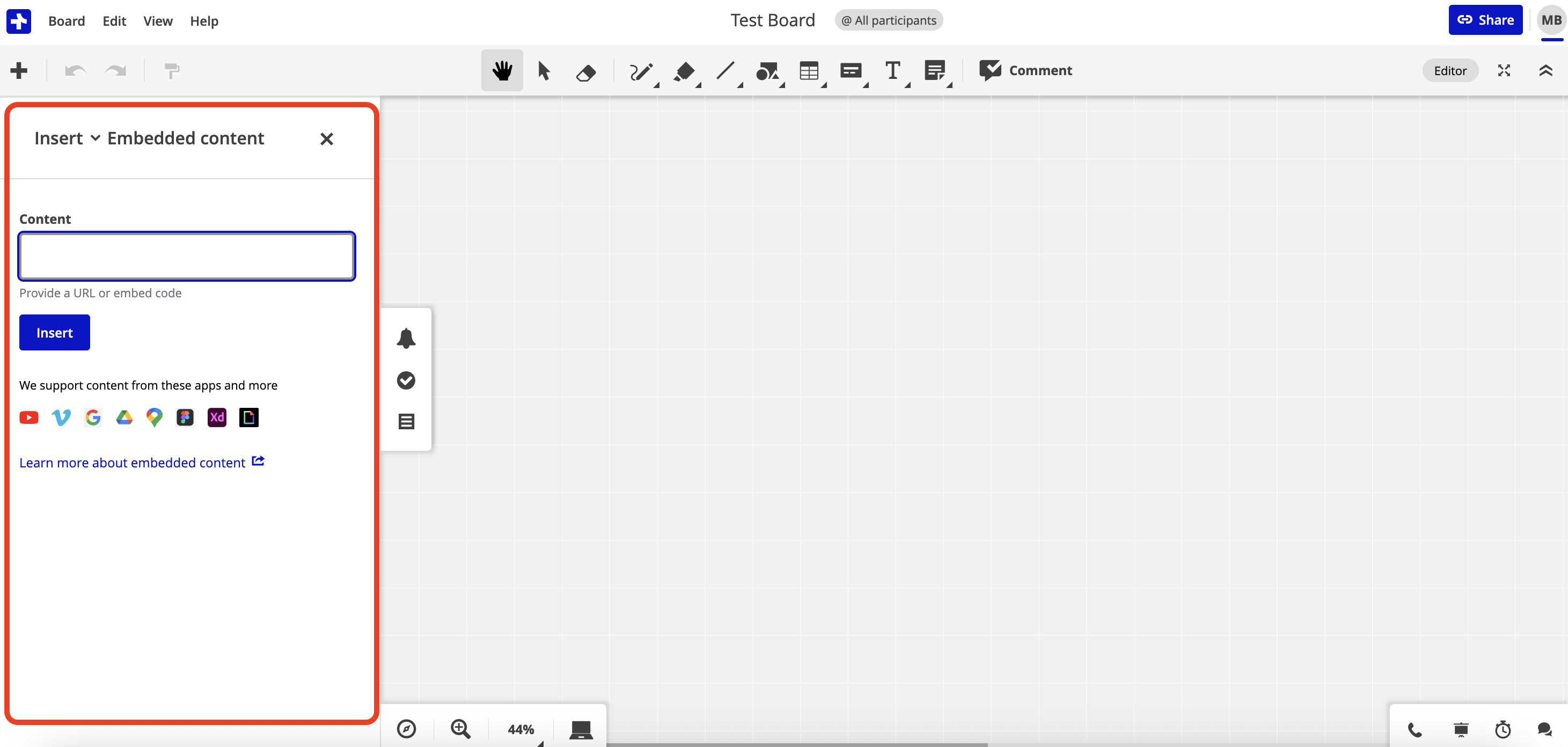Screen dimensions: 1568x747
Task: Open the stopwatch timer in bottom toolbar
Action: 1502,730
